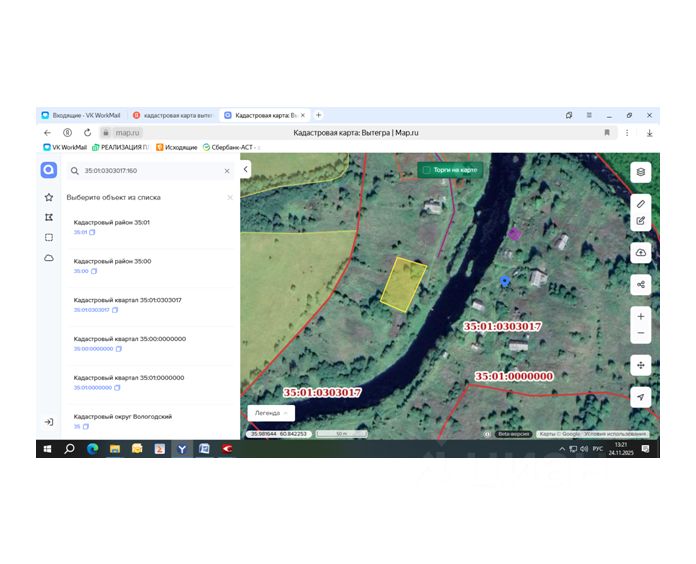Collapse the search side panel
Image resolution: width=696 pixels, height=564 pixels.
coord(245,169)
